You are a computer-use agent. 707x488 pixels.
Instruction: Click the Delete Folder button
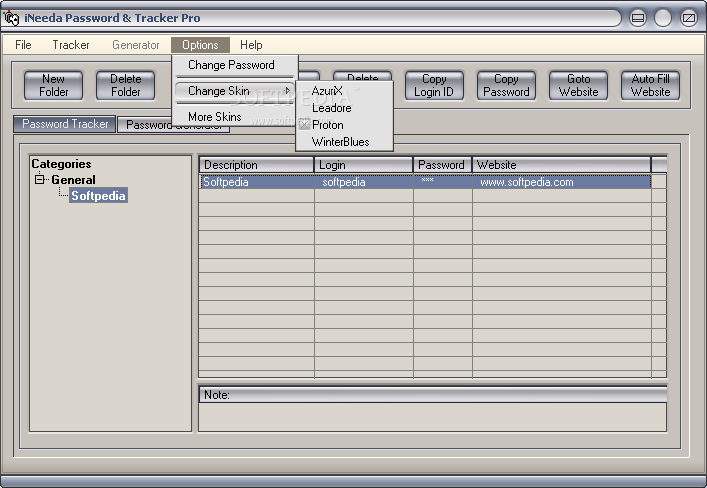(125, 85)
